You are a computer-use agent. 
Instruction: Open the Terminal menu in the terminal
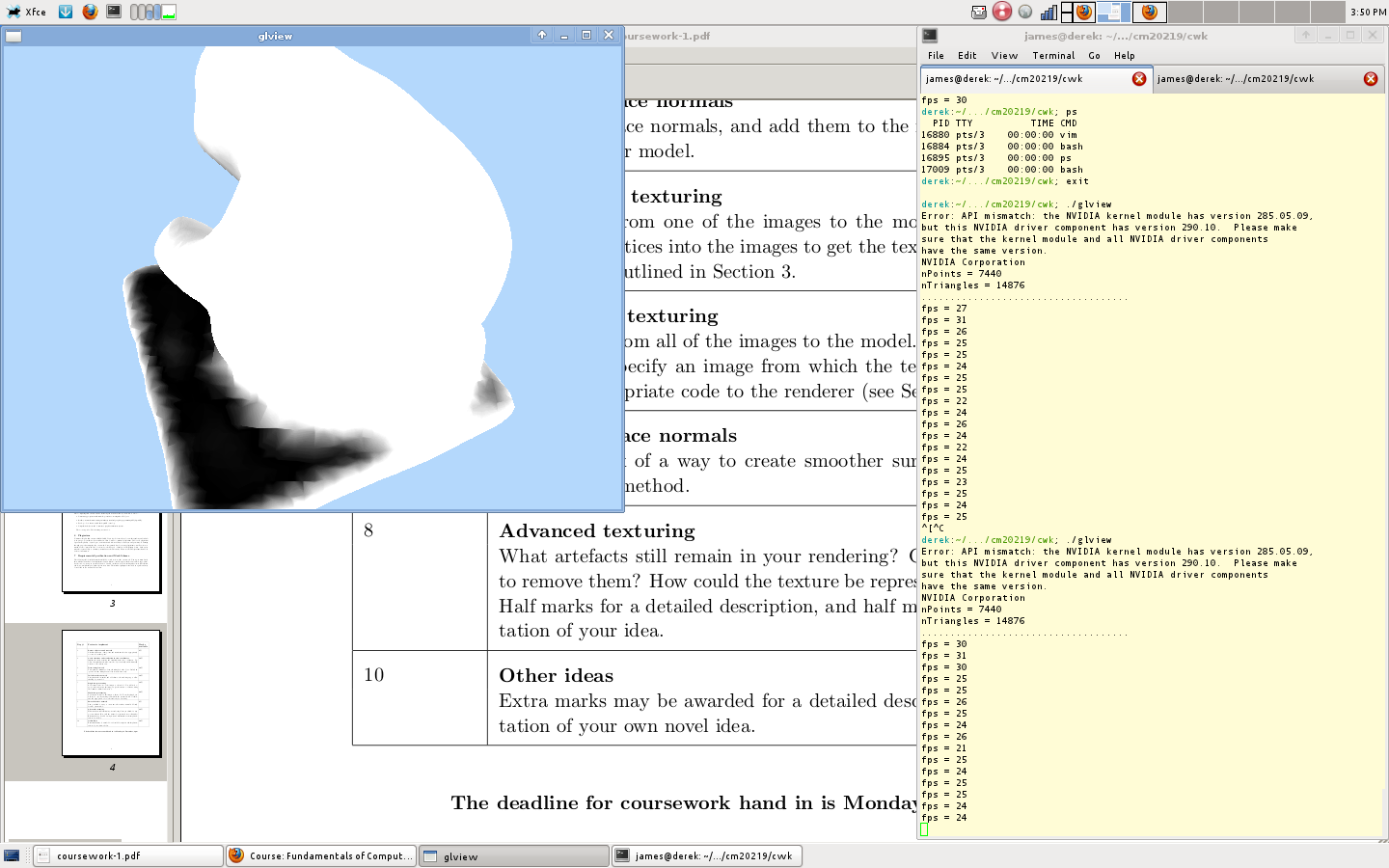[x=1053, y=56]
